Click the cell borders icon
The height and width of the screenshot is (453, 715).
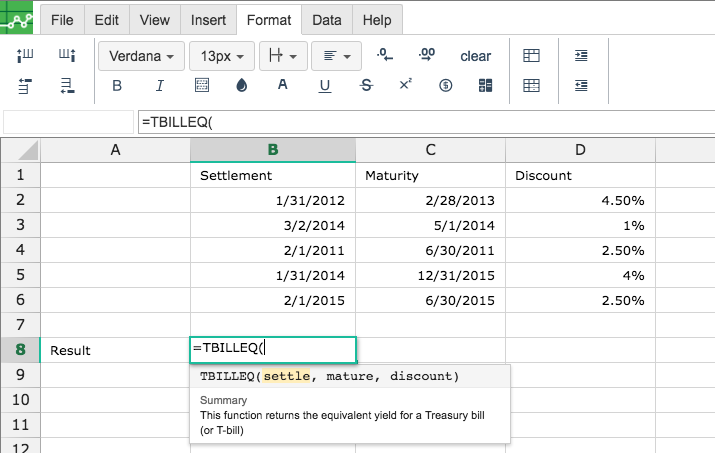tap(202, 85)
